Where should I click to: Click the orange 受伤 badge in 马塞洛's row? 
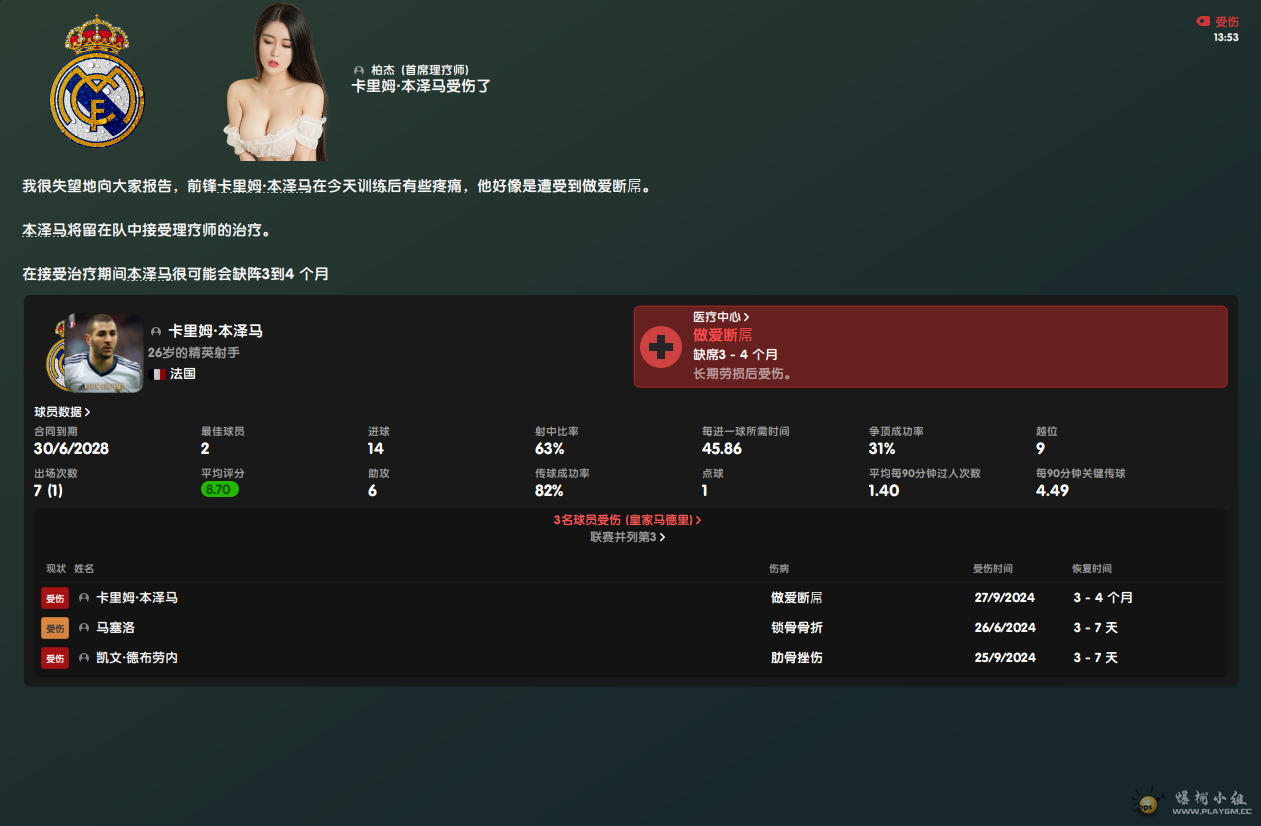click(x=55, y=628)
